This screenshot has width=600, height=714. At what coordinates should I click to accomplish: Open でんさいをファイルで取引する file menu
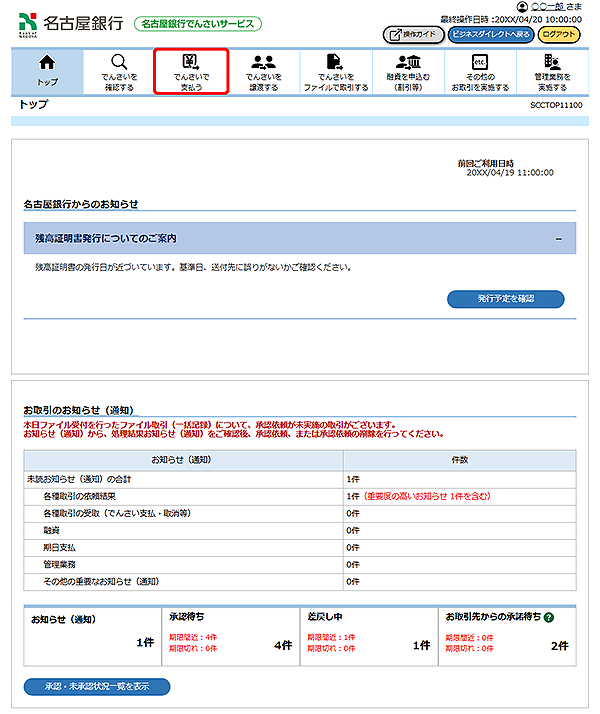click(335, 72)
